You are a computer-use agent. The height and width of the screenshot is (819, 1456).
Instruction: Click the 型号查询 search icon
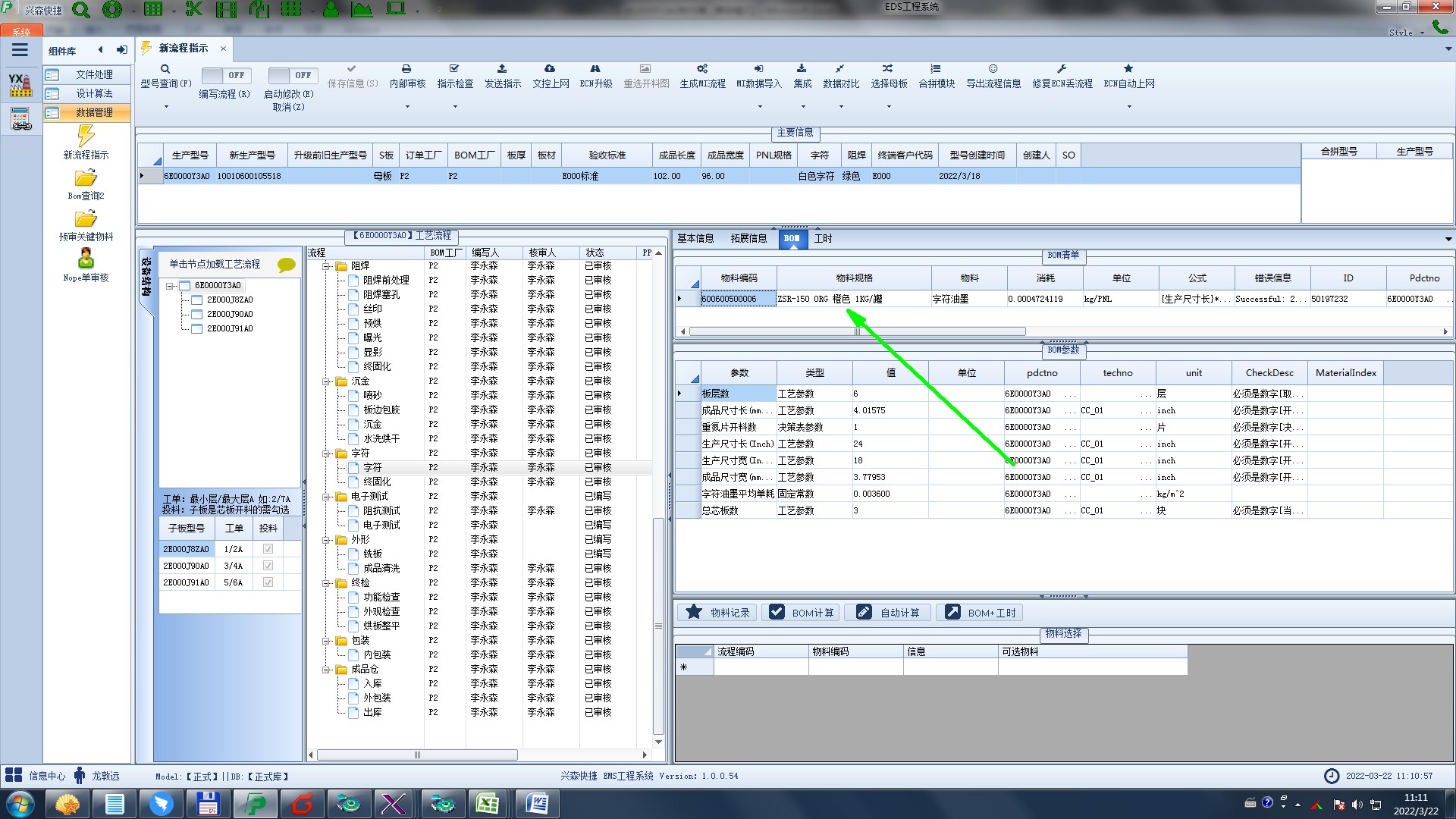click(x=165, y=69)
